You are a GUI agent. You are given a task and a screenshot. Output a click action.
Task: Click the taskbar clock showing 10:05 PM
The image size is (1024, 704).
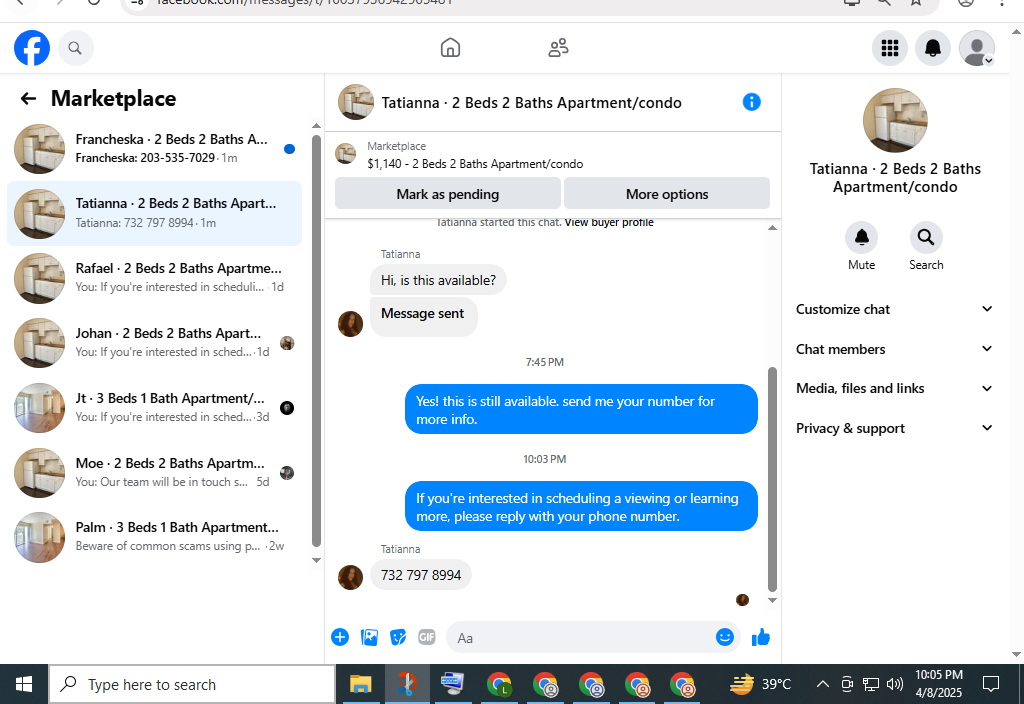pyautogui.click(x=938, y=684)
